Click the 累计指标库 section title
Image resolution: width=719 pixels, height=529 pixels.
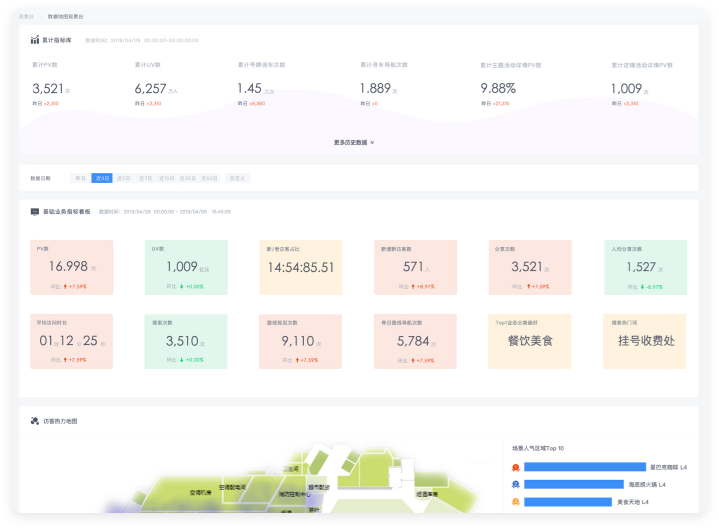[x=57, y=40]
